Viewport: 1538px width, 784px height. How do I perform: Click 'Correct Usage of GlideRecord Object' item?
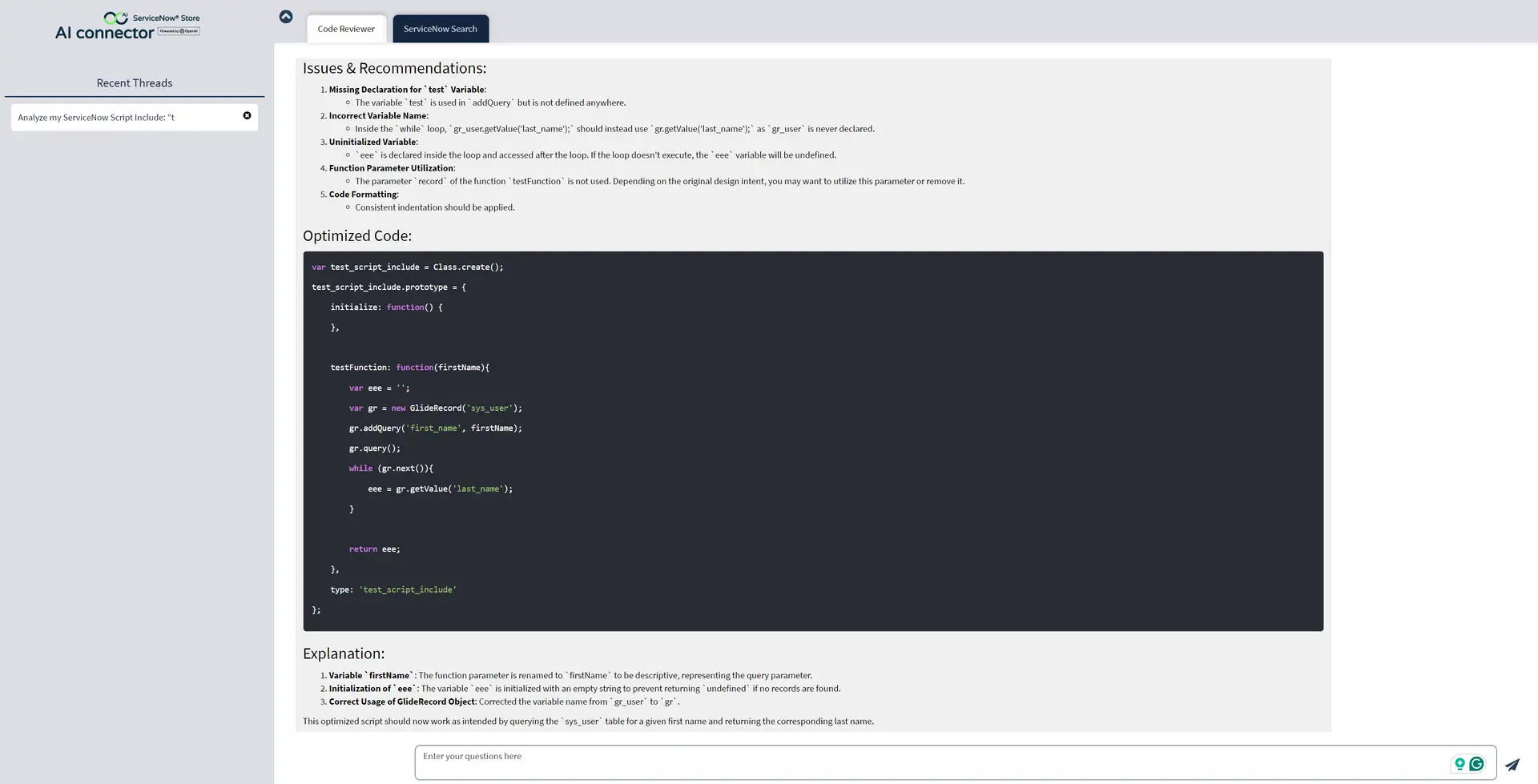[504, 702]
